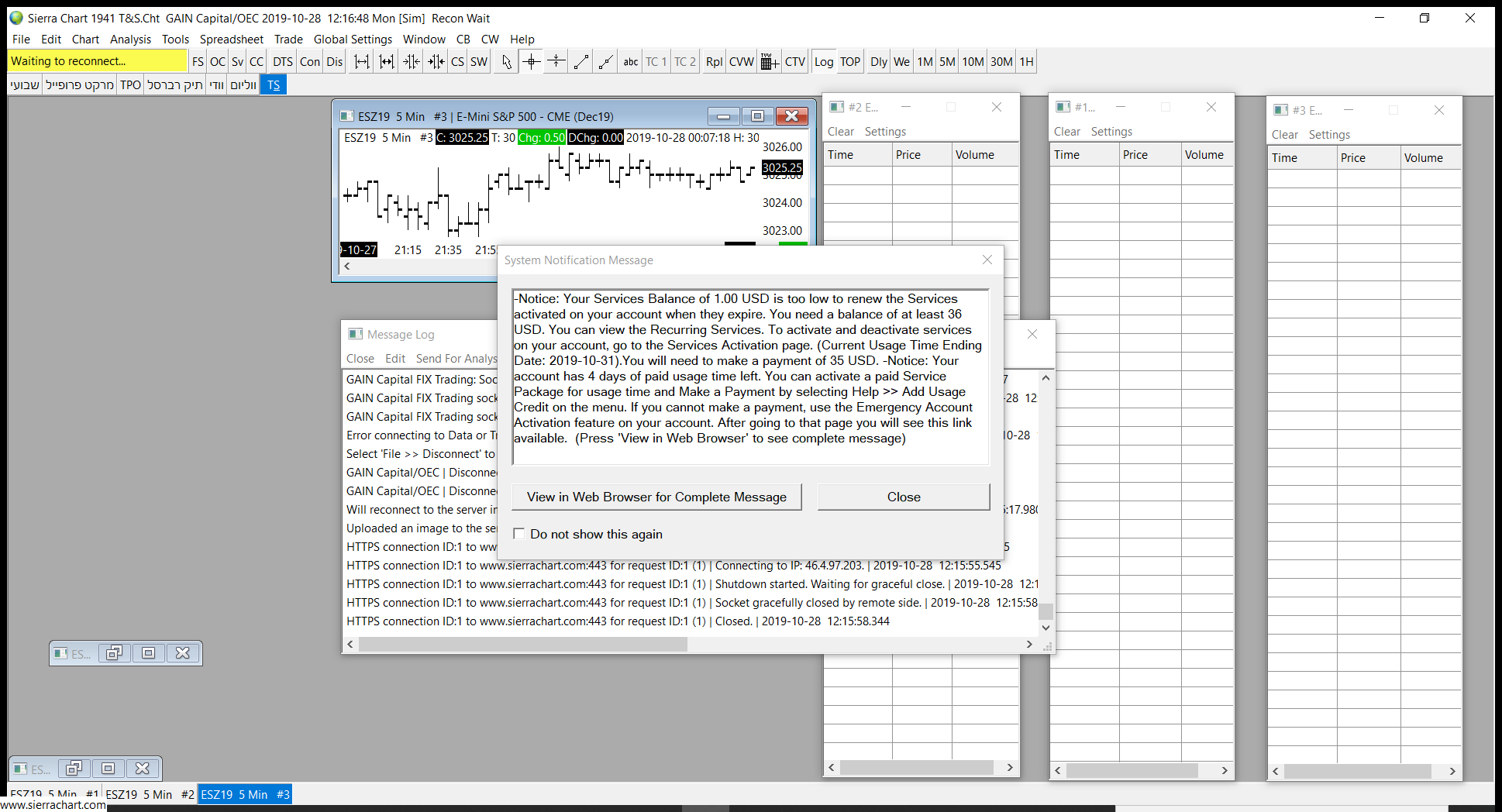Click the DTS toolbar button

[283, 62]
